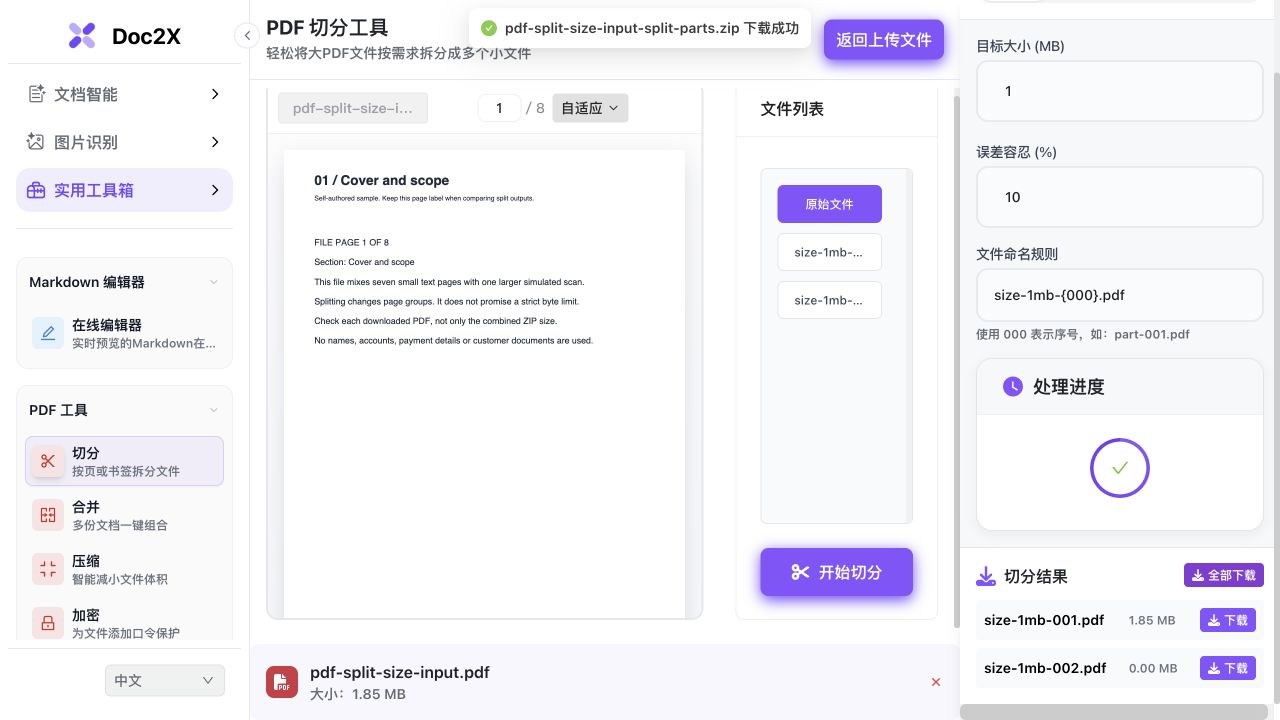
Task: Click the 0.00 MB result size value
Action: click(1152, 668)
